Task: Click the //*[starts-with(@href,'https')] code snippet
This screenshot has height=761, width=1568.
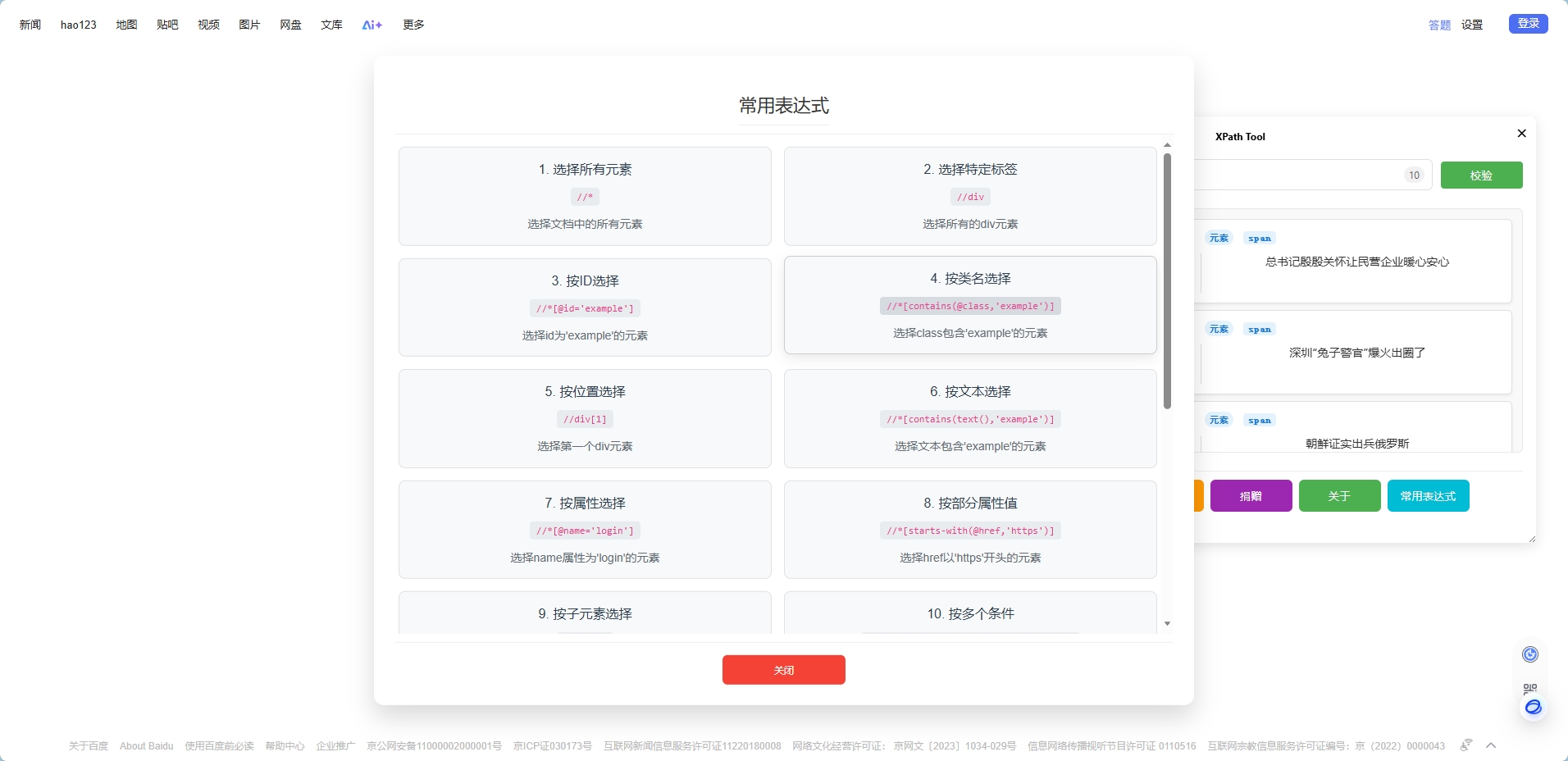Action: click(970, 531)
